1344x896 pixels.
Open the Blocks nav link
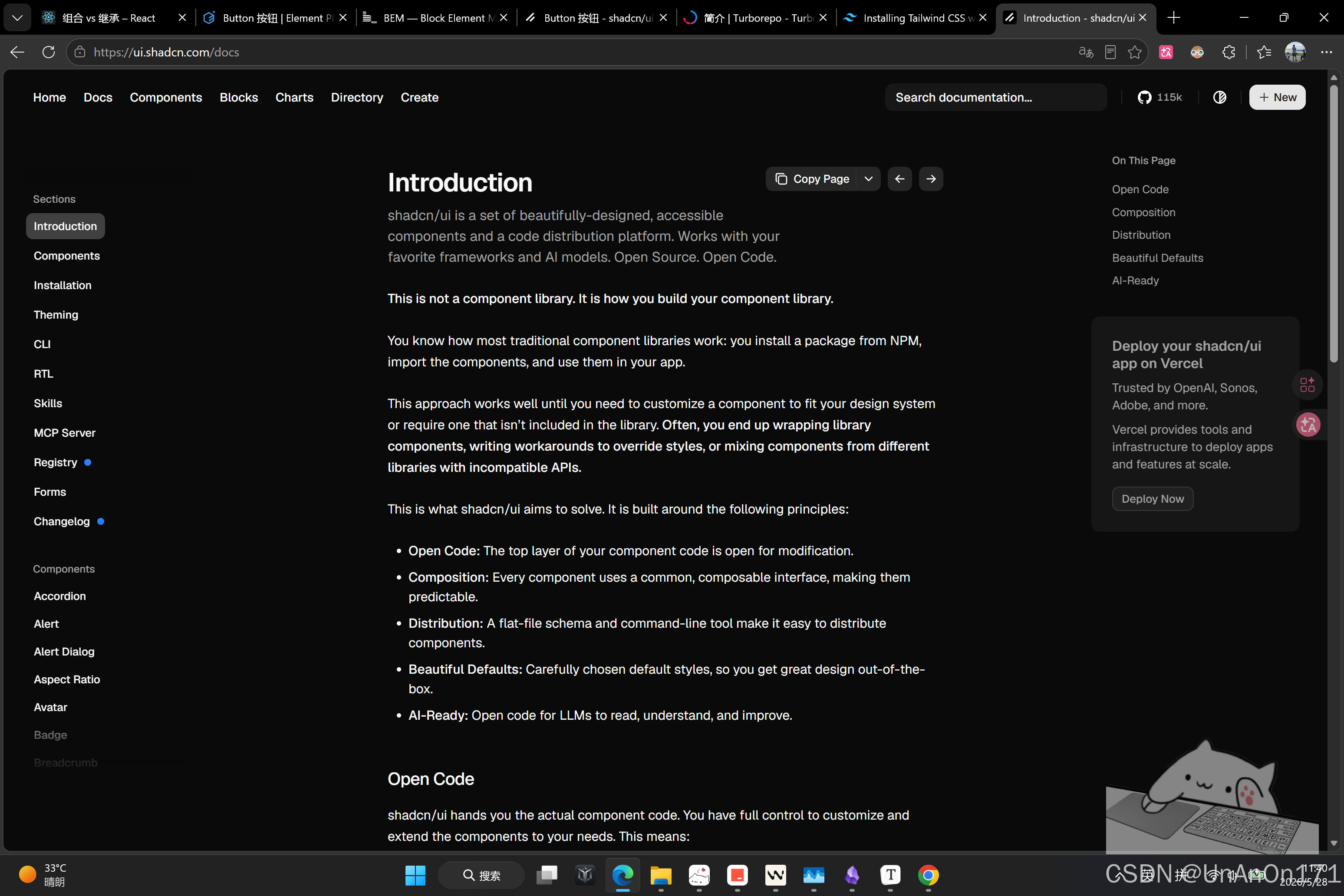[x=239, y=97]
